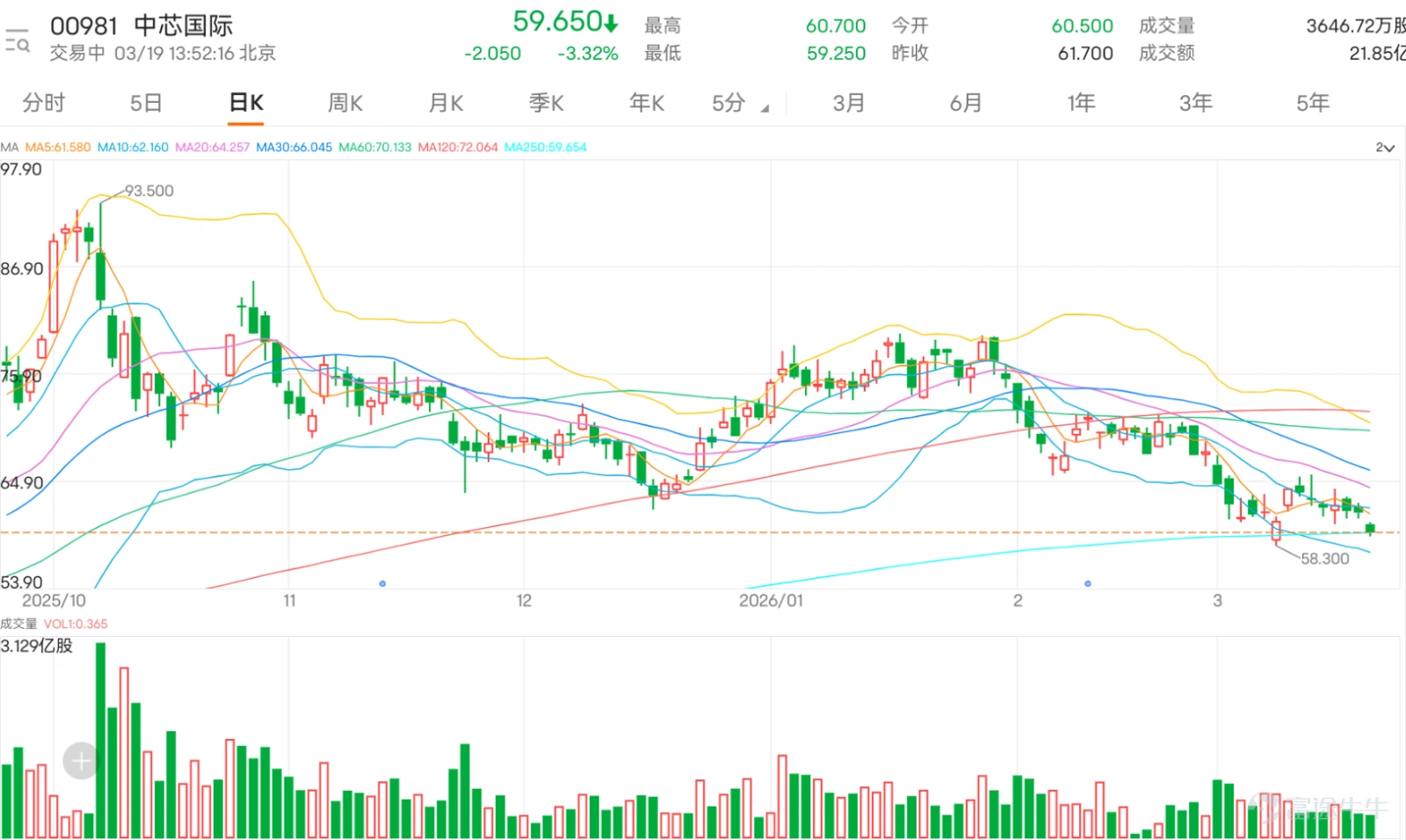This screenshot has width=1406, height=840.
Task: Click the MA5:61.580 indicator label
Action: pos(58,148)
